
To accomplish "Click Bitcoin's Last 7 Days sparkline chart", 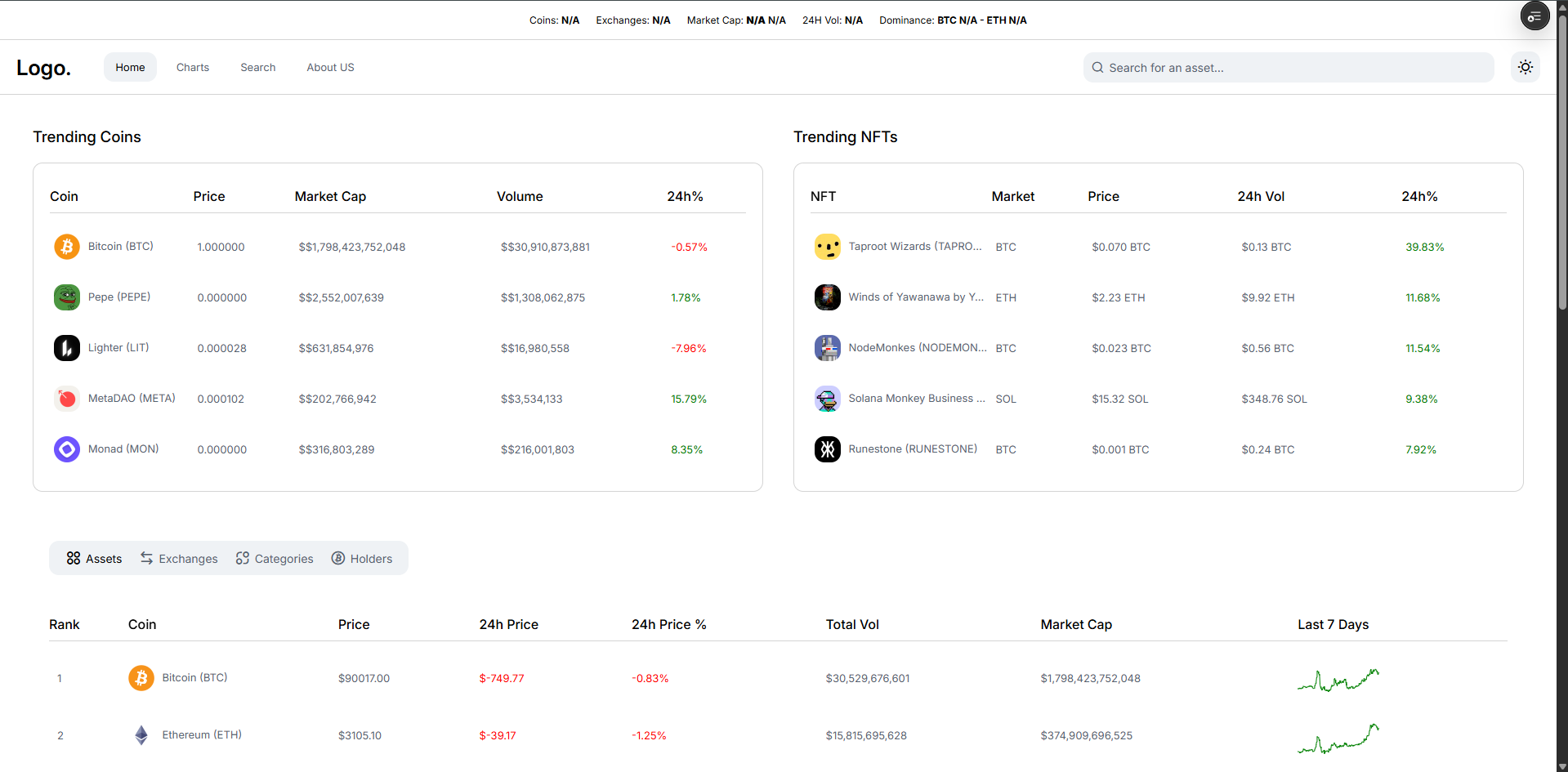I will coord(1338,679).
